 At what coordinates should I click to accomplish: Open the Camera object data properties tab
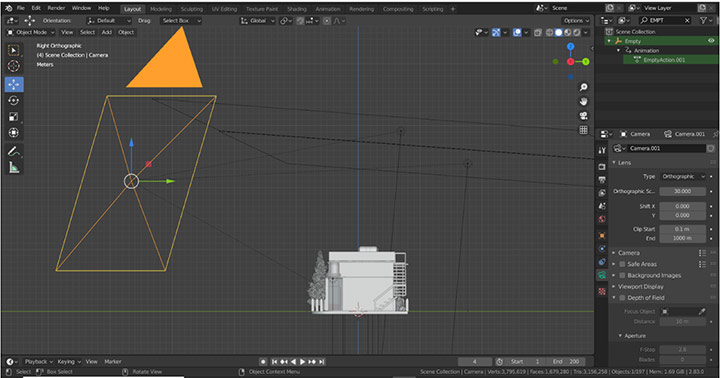(602, 275)
